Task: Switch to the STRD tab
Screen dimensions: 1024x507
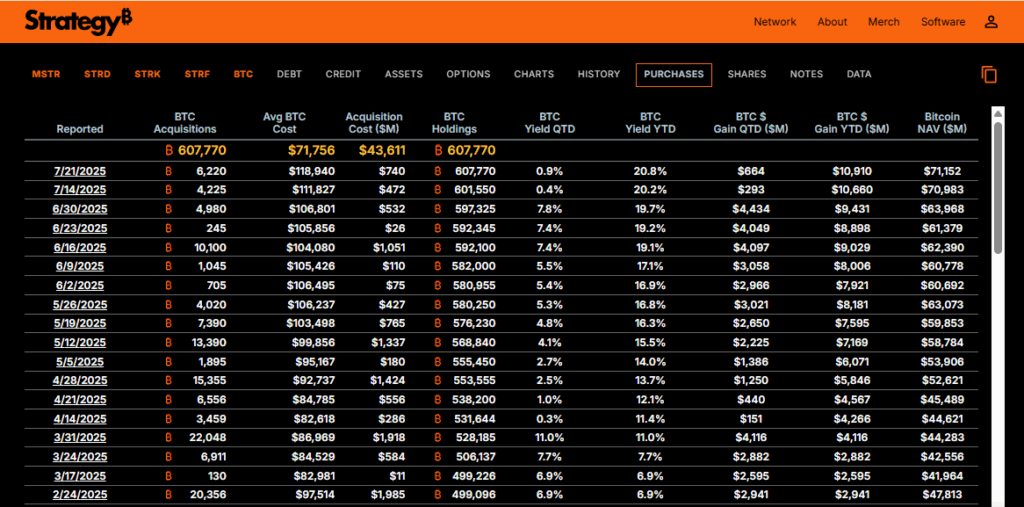Action: click(x=97, y=74)
